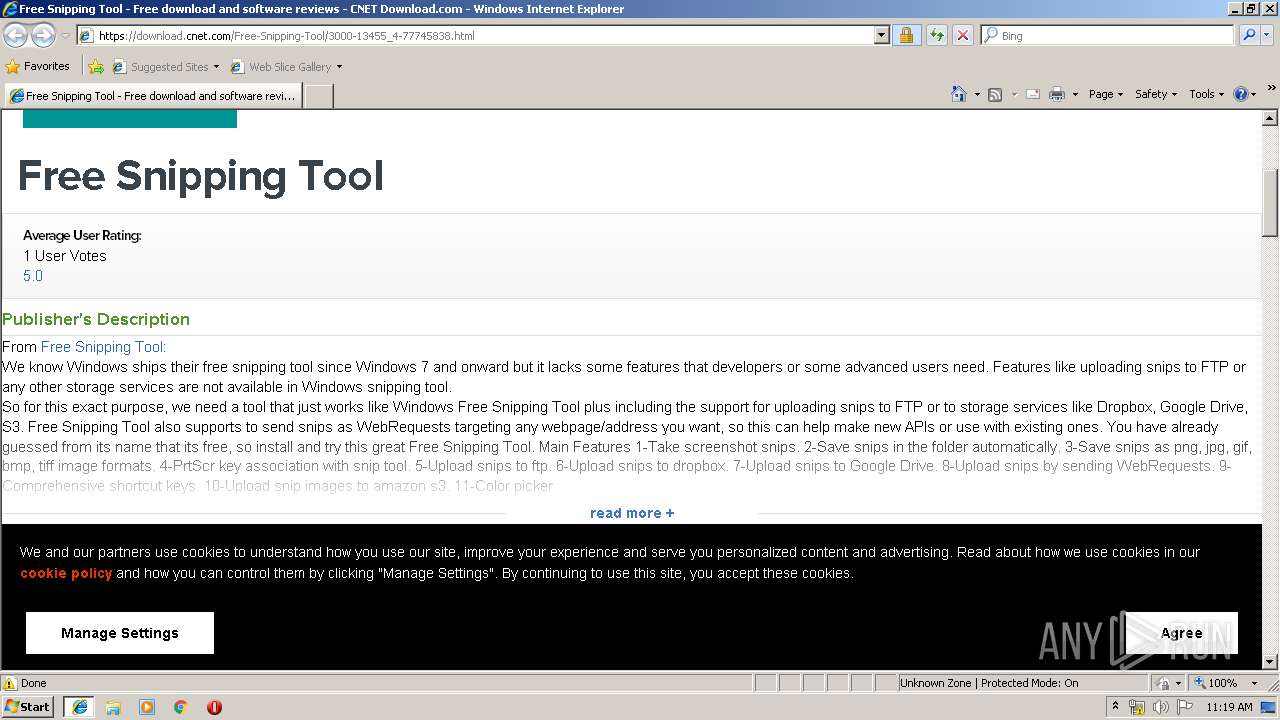Click the 5.0 rating link

33,276
